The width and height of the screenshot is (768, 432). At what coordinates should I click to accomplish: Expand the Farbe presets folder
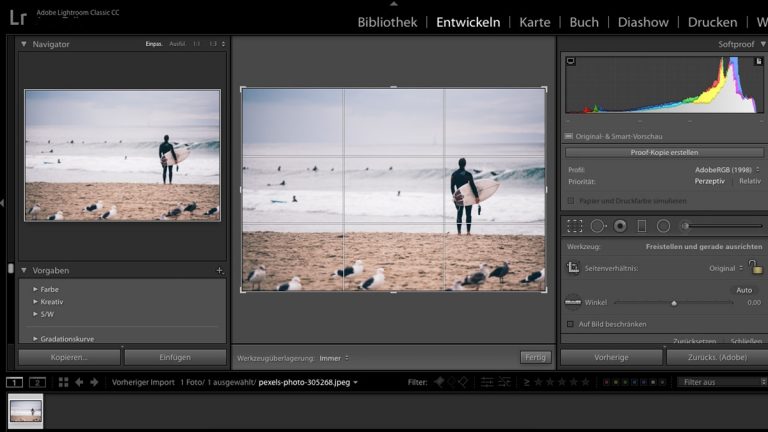click(x=36, y=289)
